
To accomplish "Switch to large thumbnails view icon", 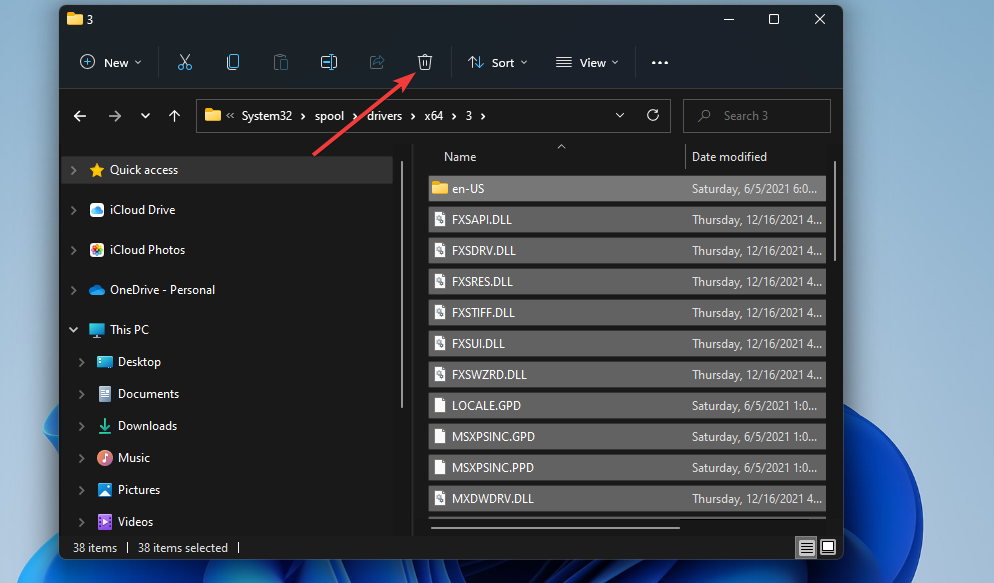I will (828, 547).
